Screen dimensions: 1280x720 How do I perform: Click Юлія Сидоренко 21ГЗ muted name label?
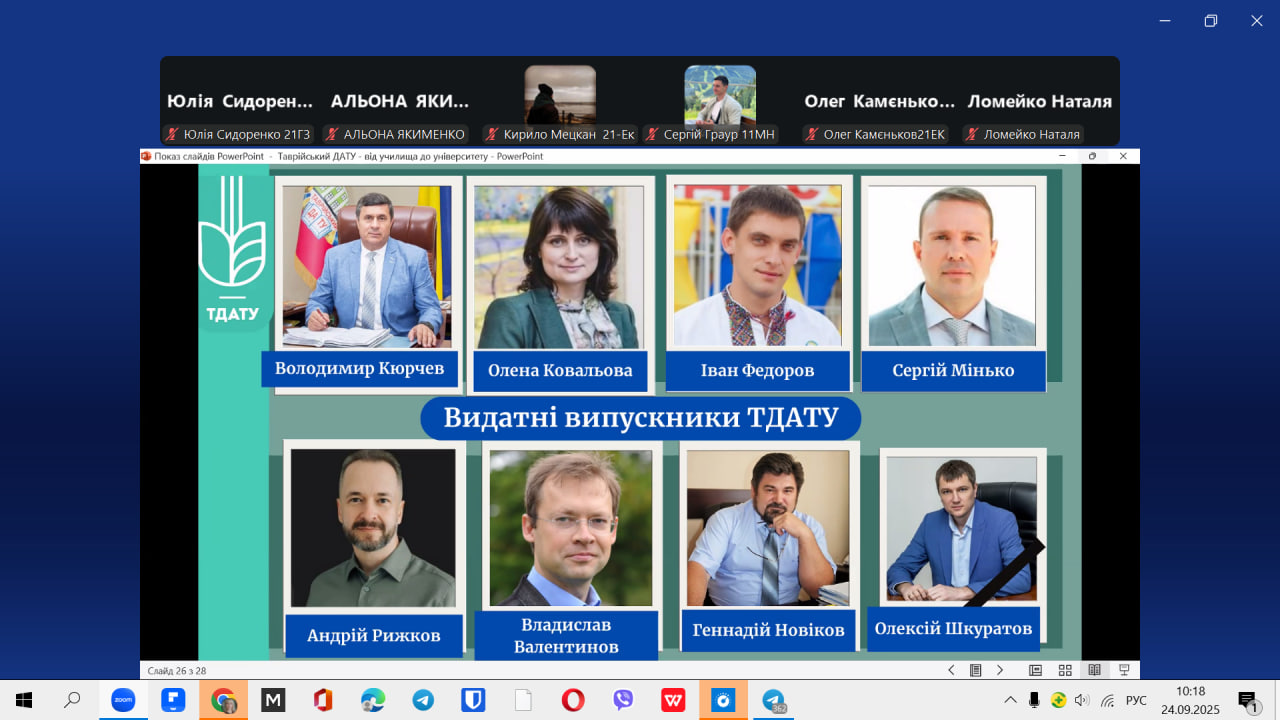click(x=239, y=134)
